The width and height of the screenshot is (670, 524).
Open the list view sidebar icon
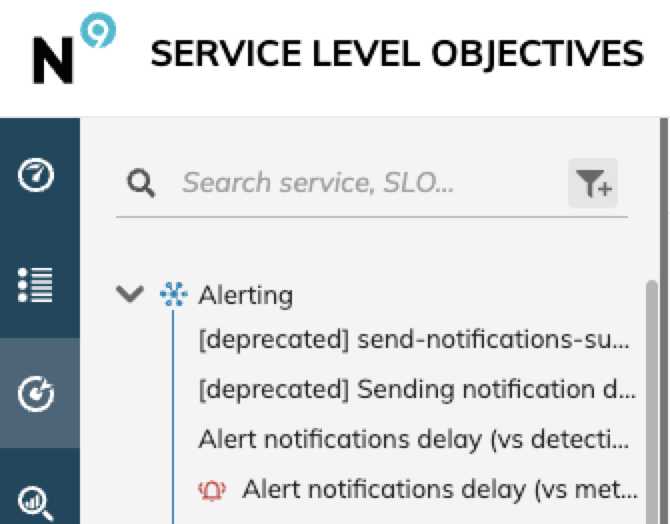pos(35,285)
